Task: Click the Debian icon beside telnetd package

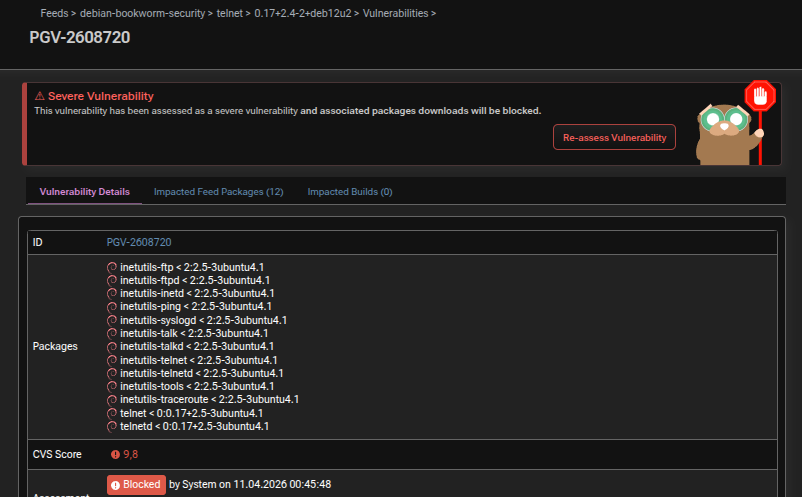Action: [x=112, y=425]
